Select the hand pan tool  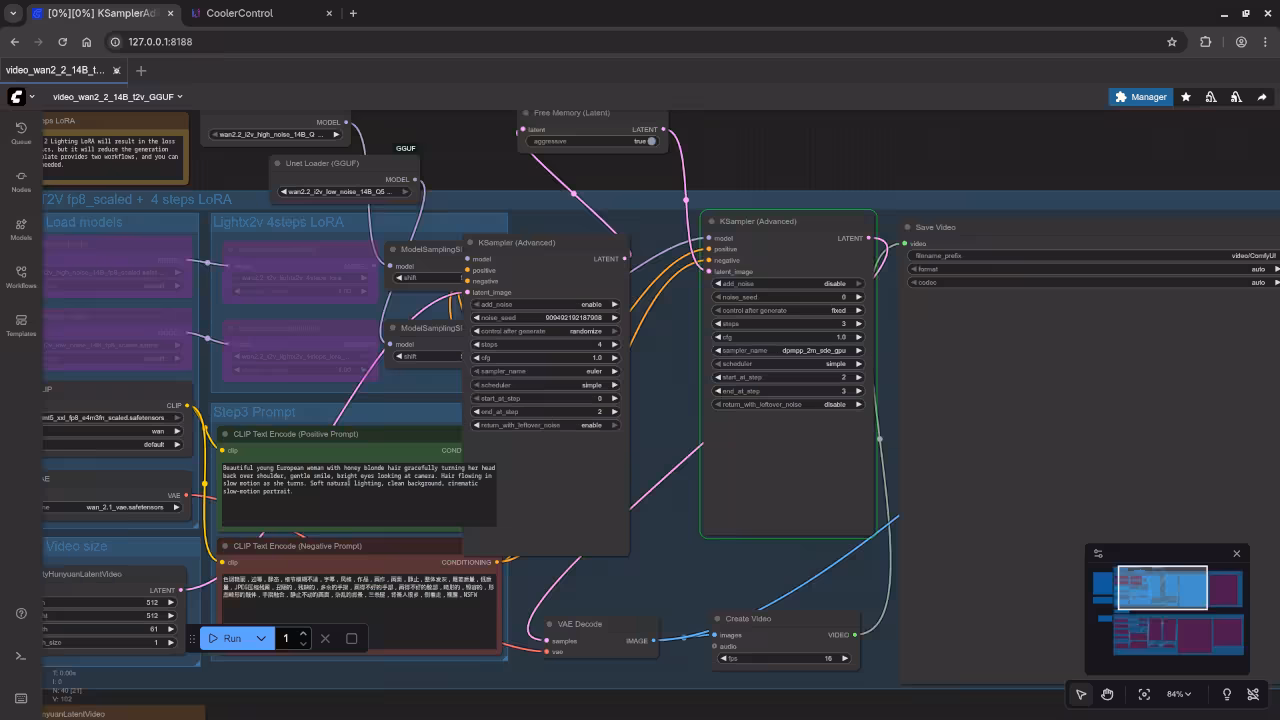[x=1107, y=694]
